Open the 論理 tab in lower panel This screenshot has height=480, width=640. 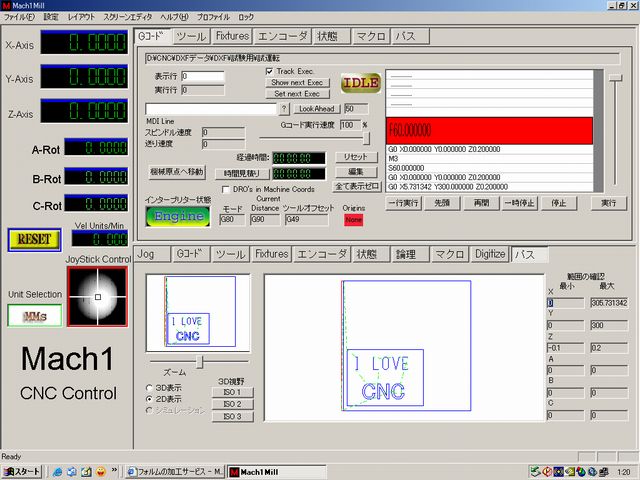[409, 254]
